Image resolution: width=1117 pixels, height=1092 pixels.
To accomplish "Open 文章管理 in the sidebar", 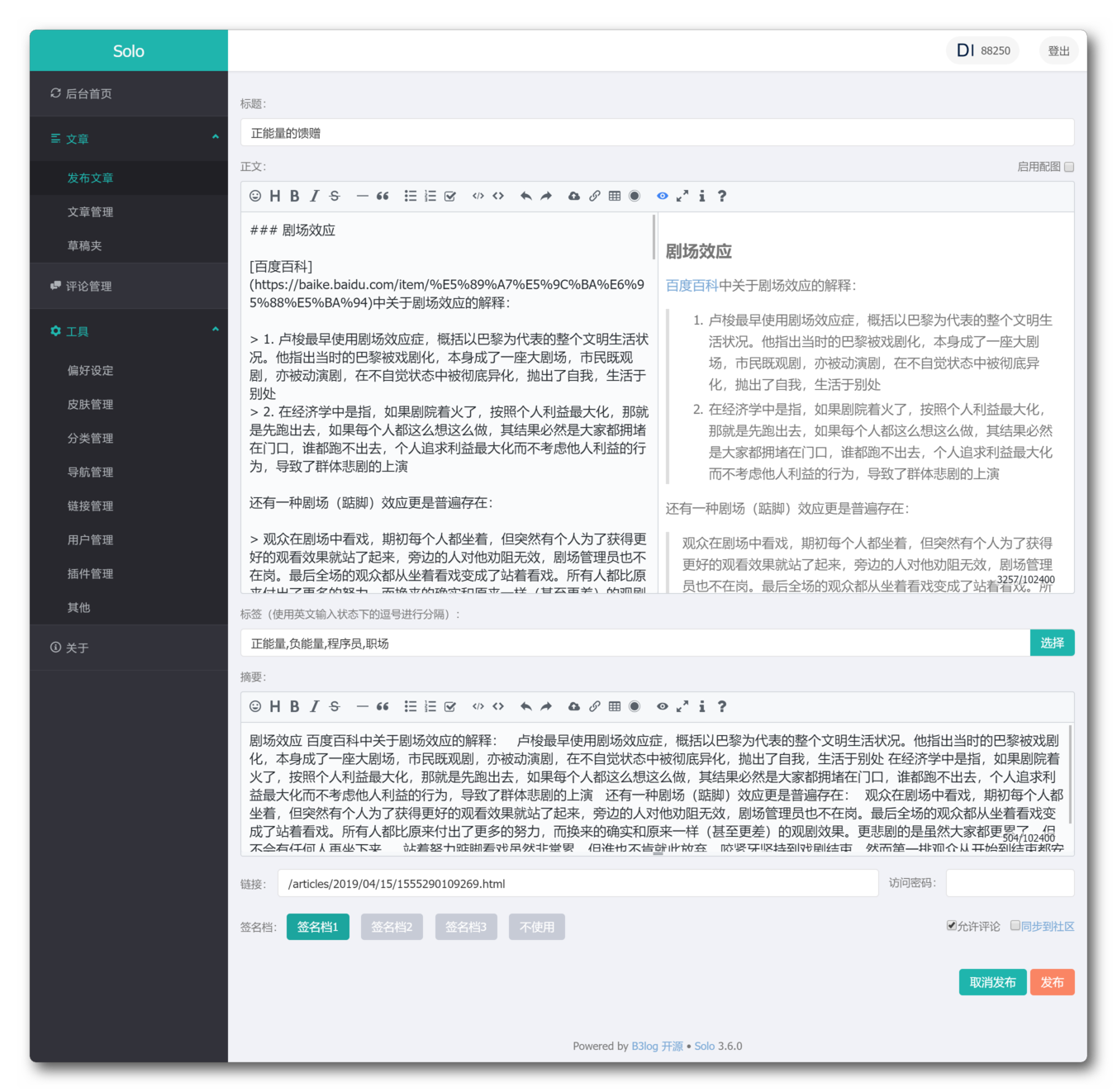I will [x=129, y=211].
